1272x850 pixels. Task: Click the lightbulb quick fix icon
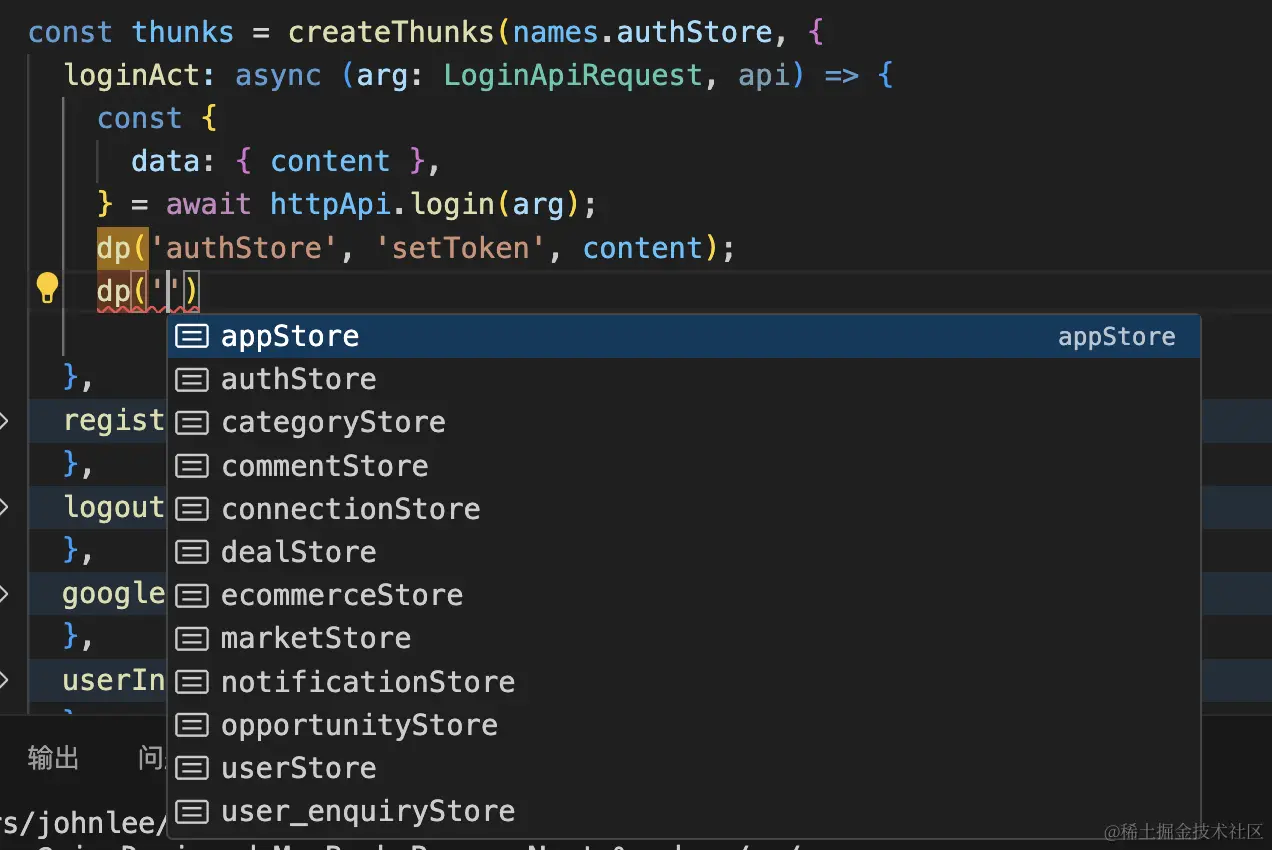tap(46, 289)
